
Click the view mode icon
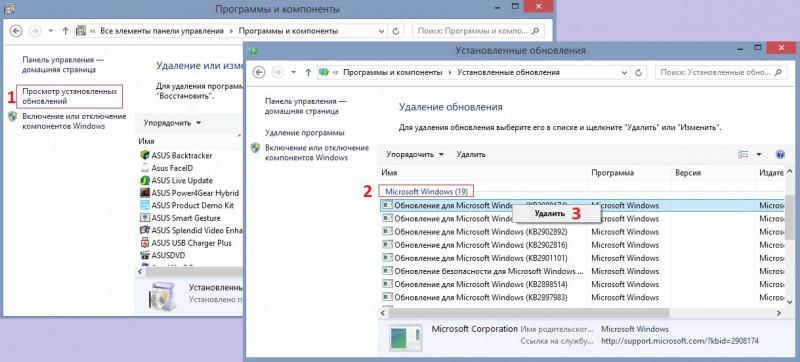click(x=743, y=154)
